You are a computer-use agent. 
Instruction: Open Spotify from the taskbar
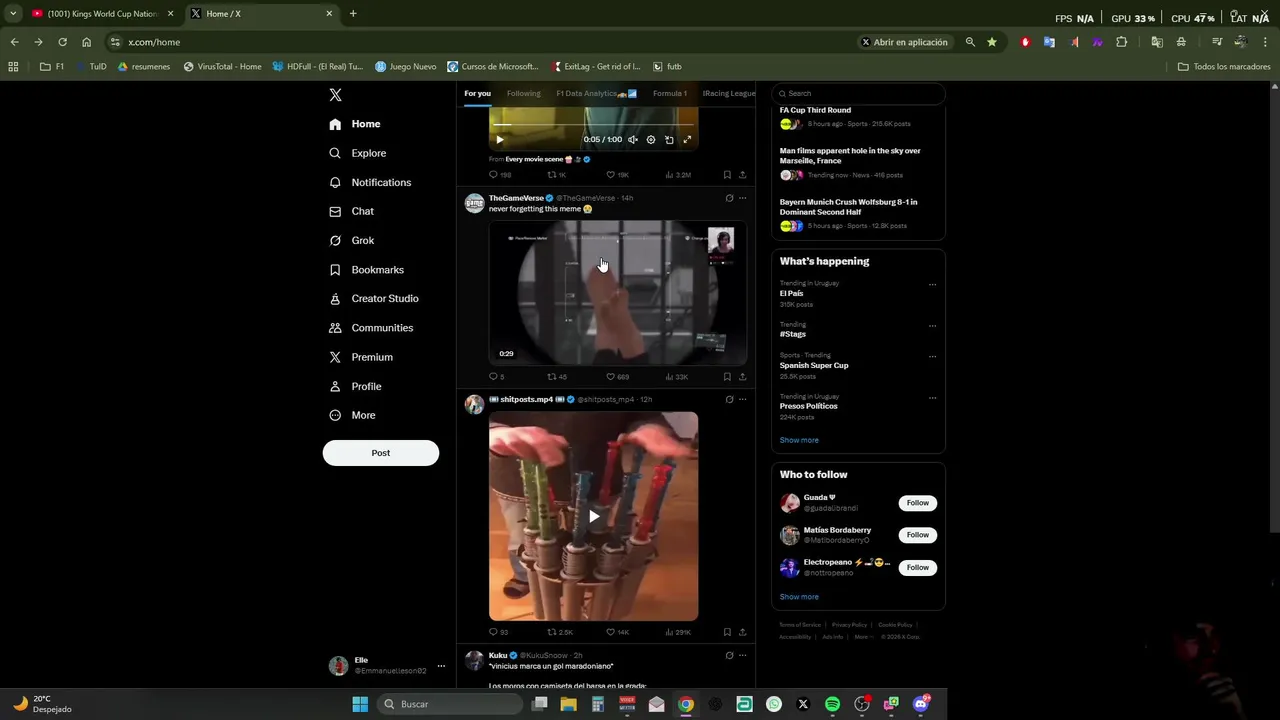(832, 704)
